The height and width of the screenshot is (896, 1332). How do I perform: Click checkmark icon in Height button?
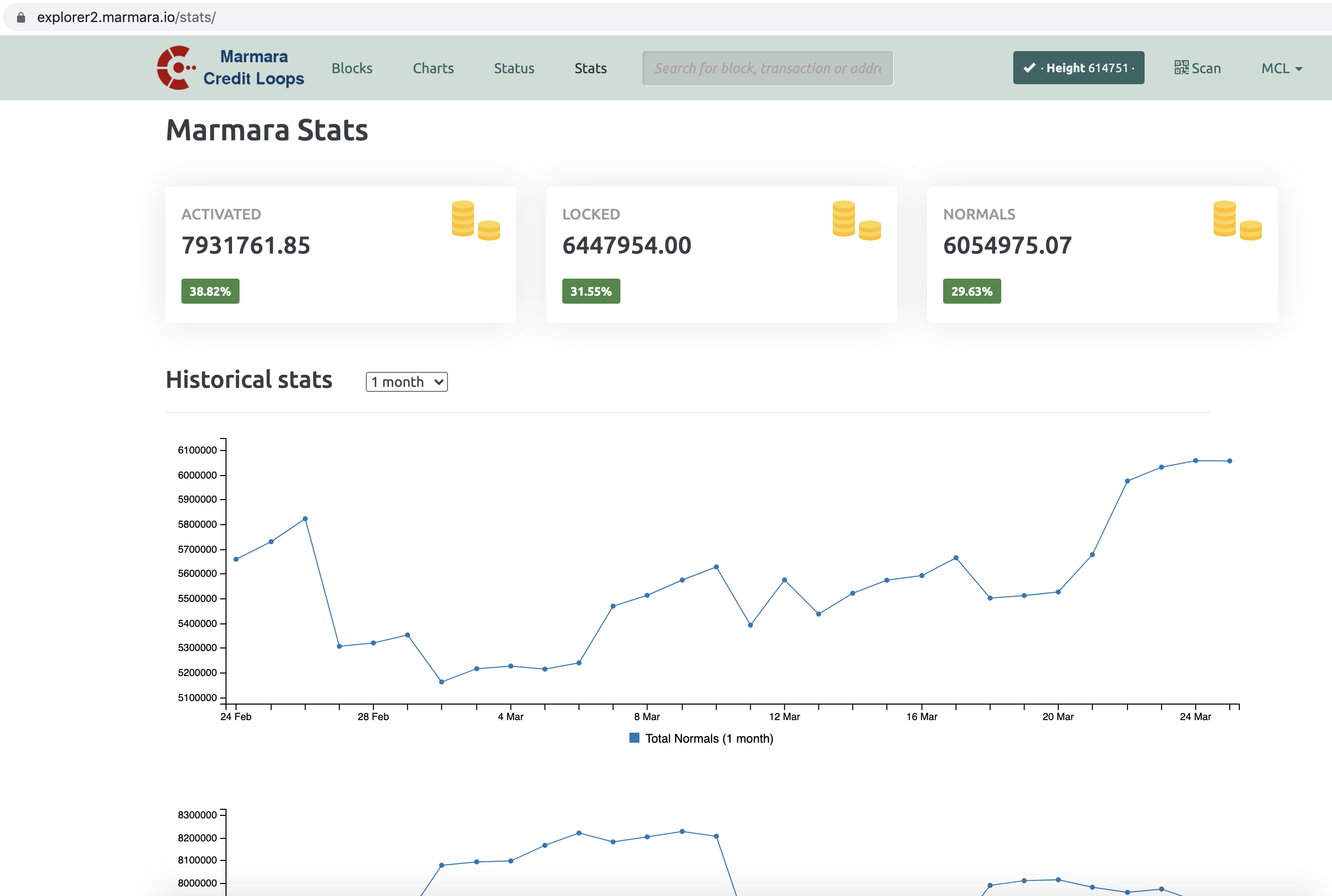(x=1029, y=68)
